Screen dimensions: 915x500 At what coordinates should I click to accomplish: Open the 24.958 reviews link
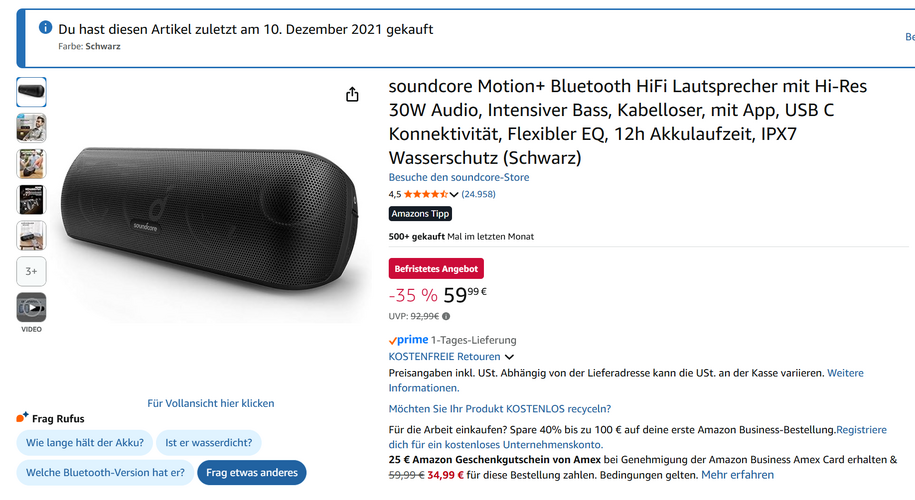point(478,194)
